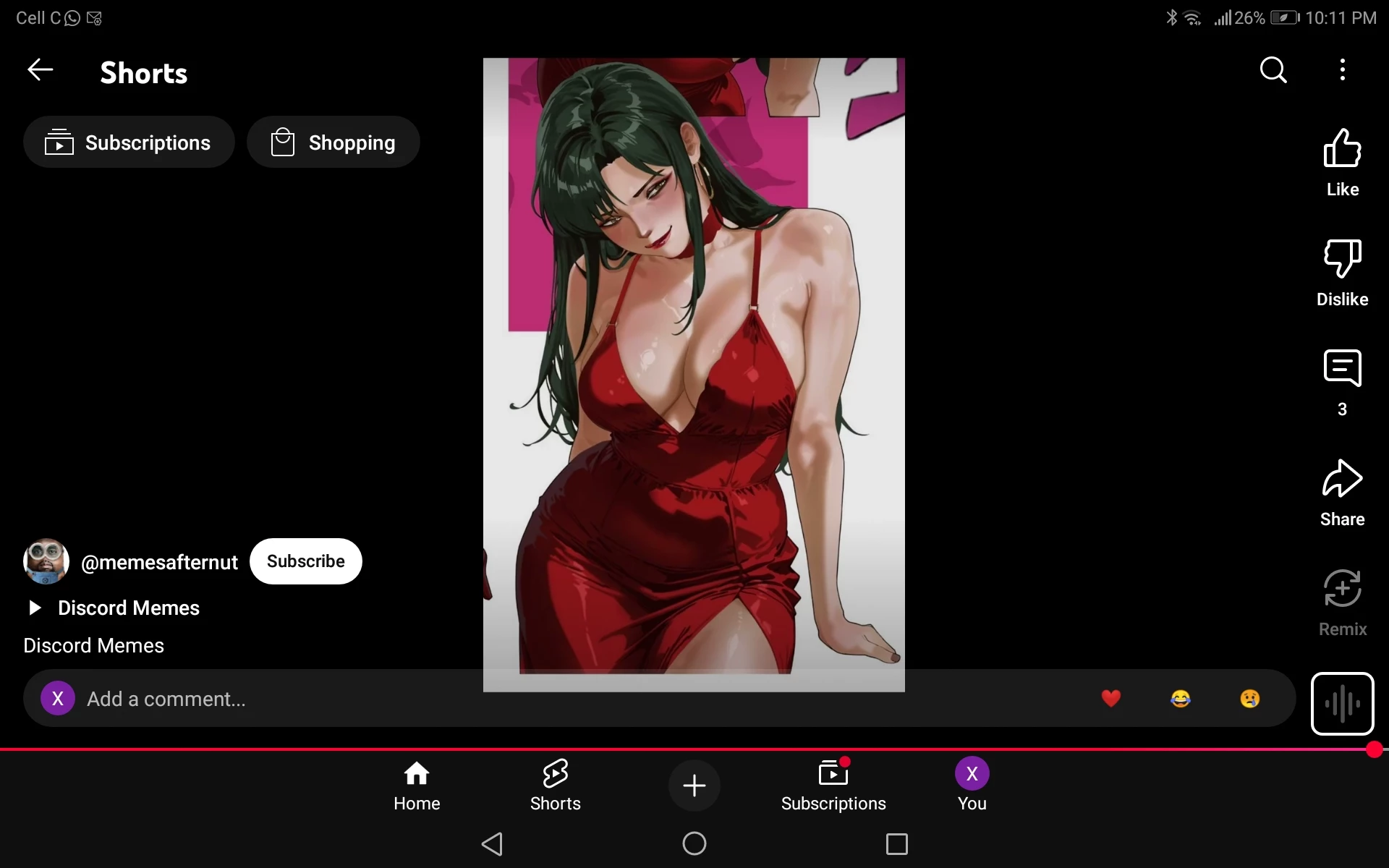Tap the sound waveform icon button
1389x868 pixels.
coord(1342,703)
